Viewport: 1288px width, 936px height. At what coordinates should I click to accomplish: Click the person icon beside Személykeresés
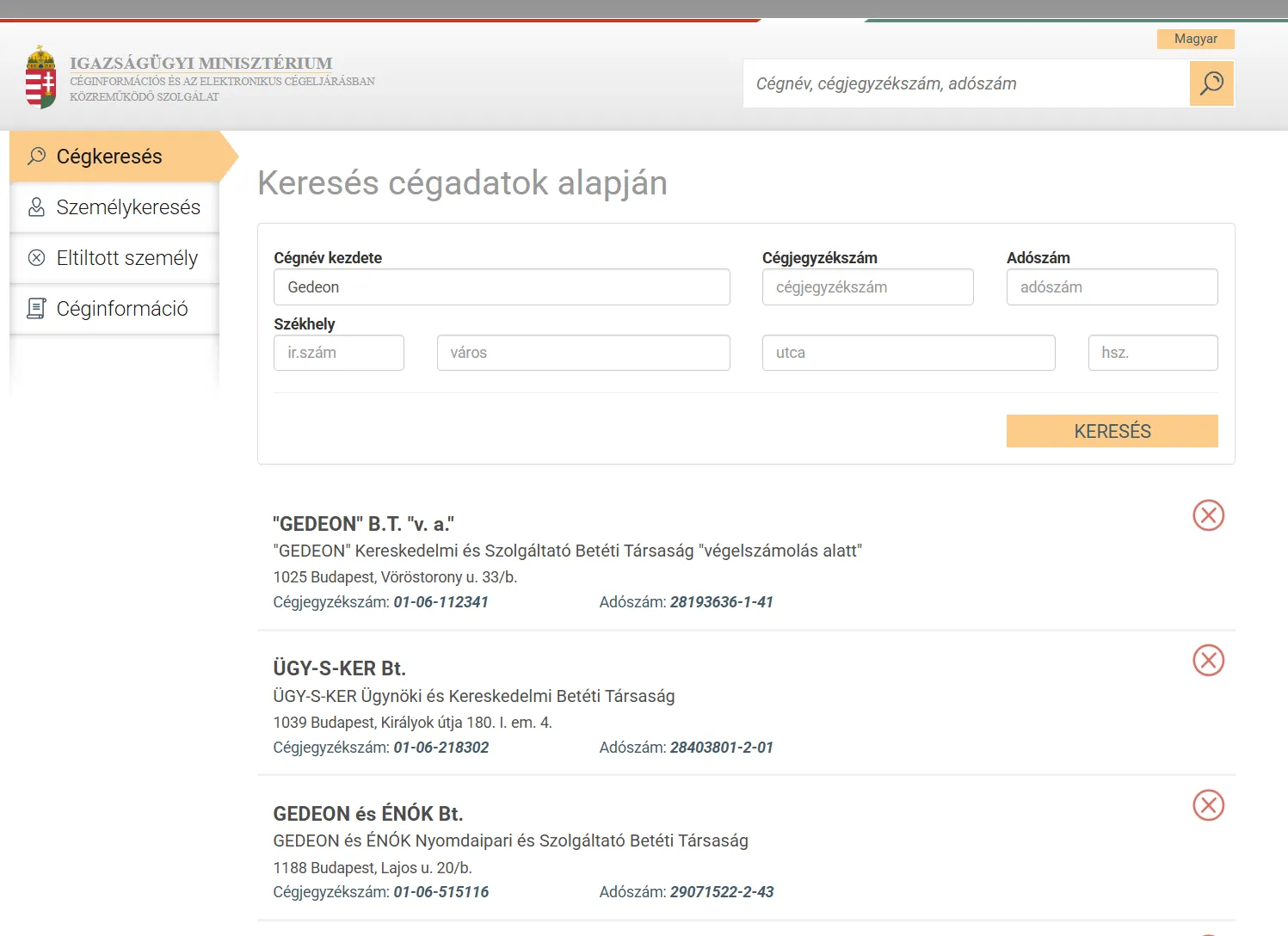tap(36, 207)
